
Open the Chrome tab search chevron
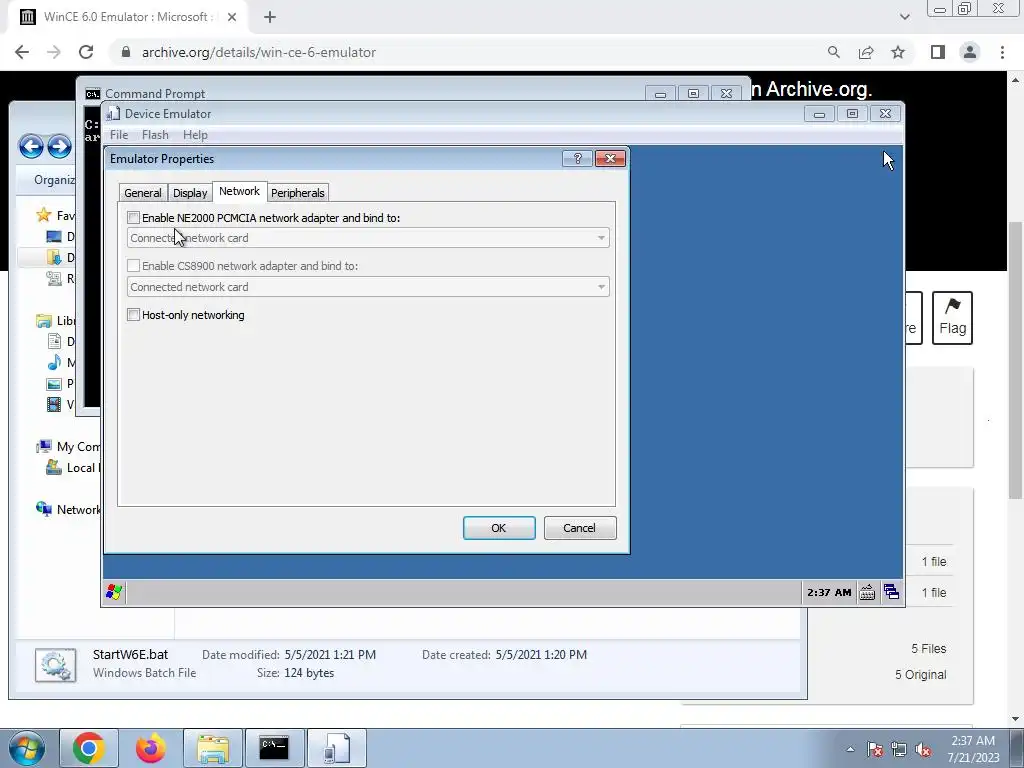[x=904, y=17]
